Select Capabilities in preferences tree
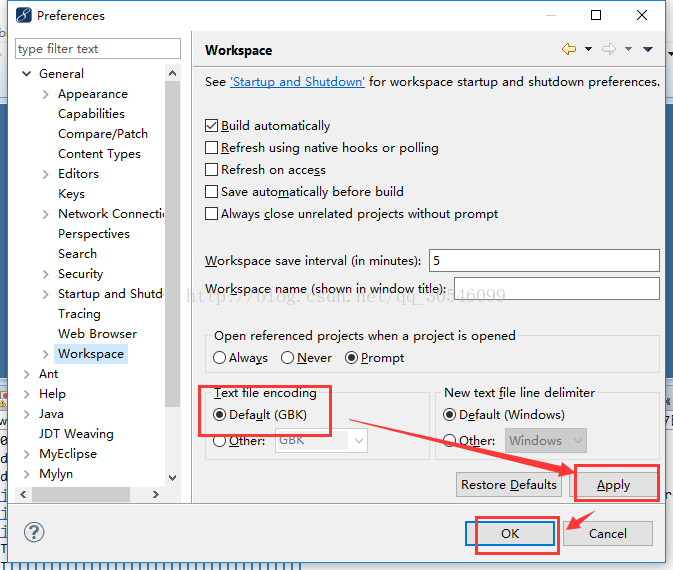 pos(91,114)
